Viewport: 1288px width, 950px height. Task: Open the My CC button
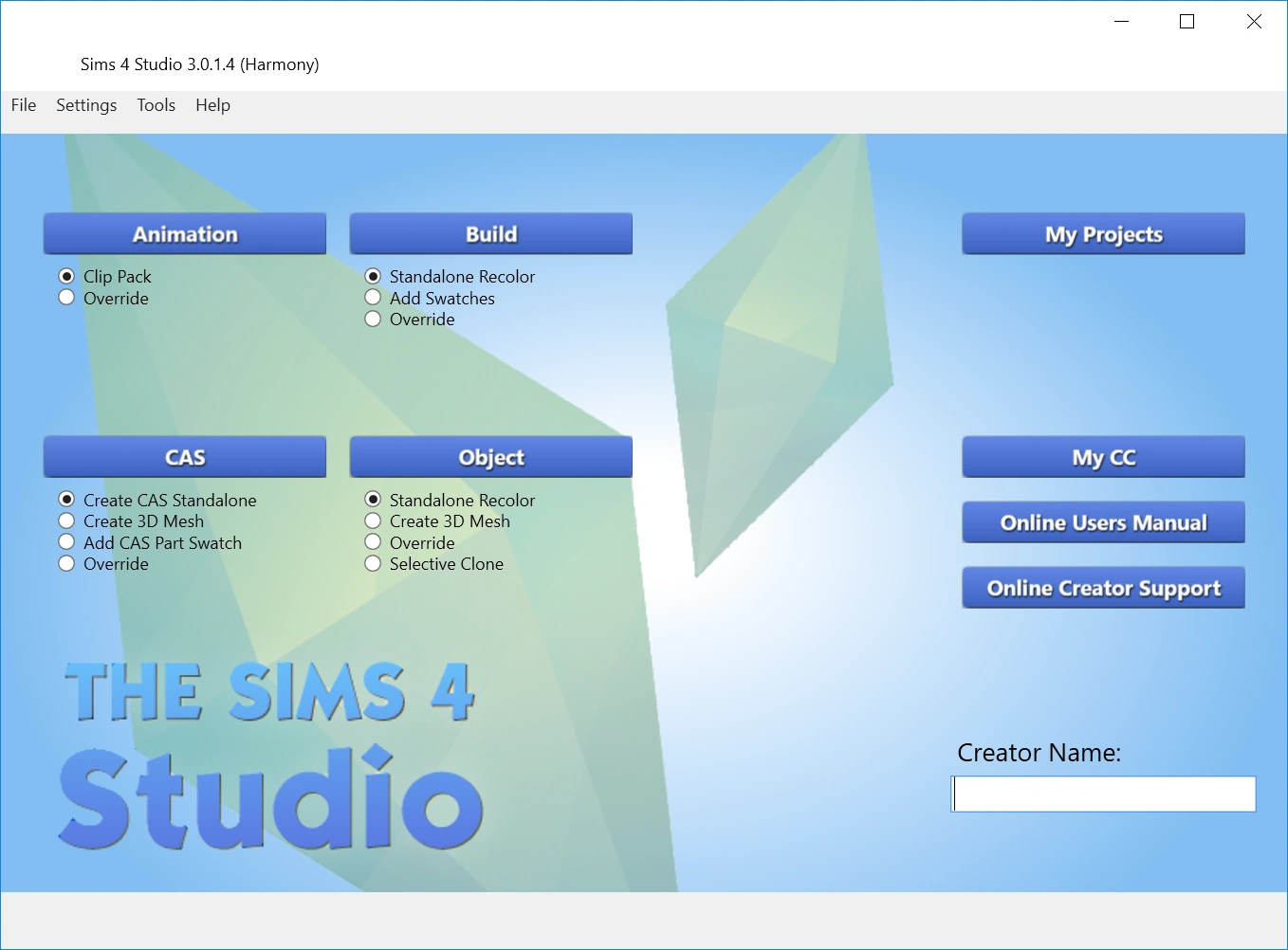1104,457
